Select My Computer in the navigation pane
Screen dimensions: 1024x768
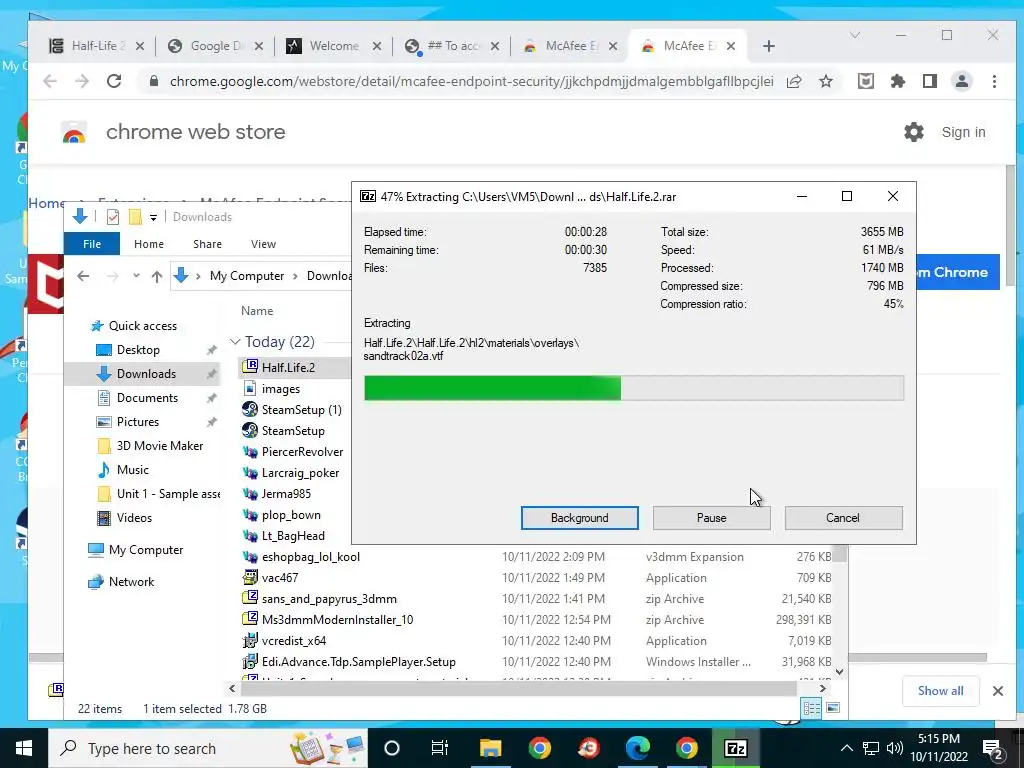[146, 550]
